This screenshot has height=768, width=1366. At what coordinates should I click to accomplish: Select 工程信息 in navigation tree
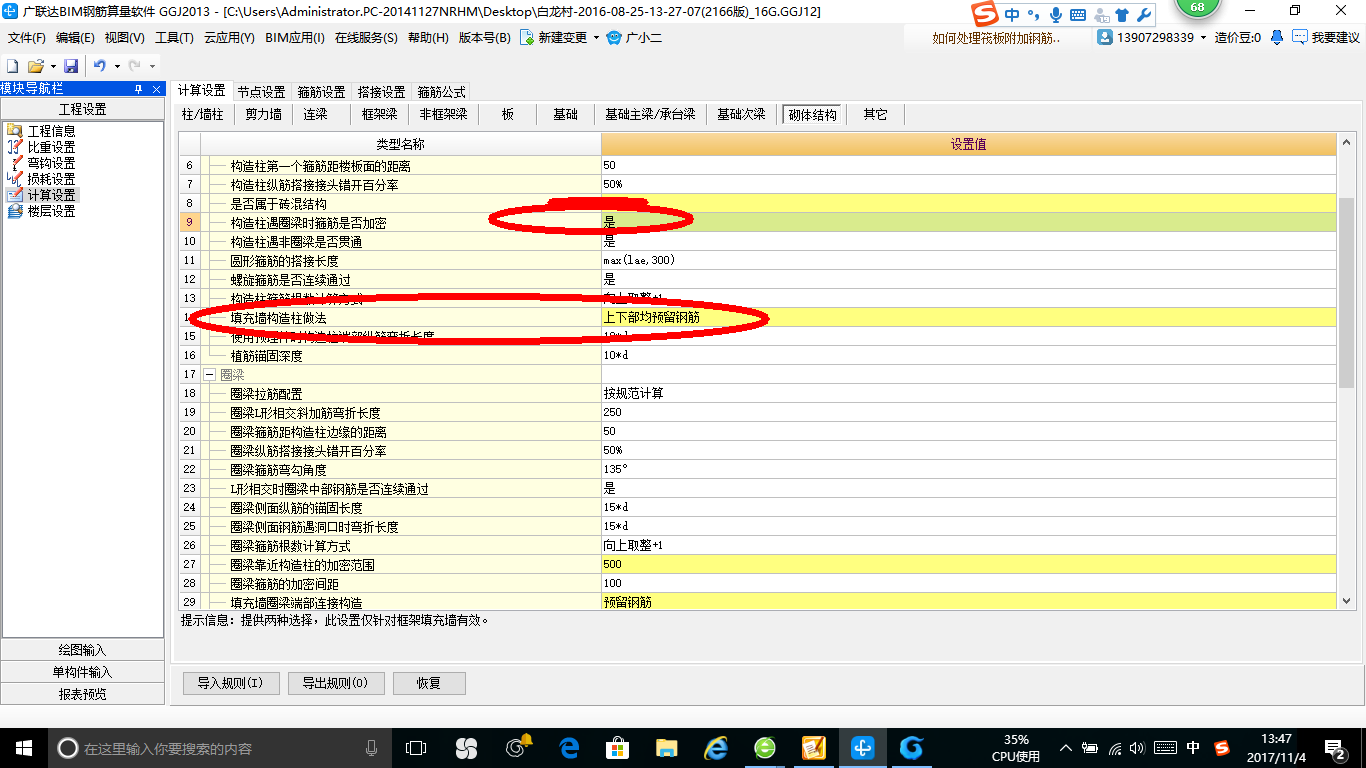click(x=51, y=131)
